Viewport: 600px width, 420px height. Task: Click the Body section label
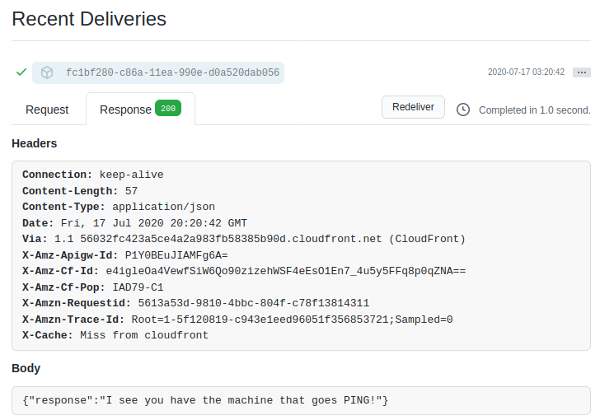click(x=26, y=368)
